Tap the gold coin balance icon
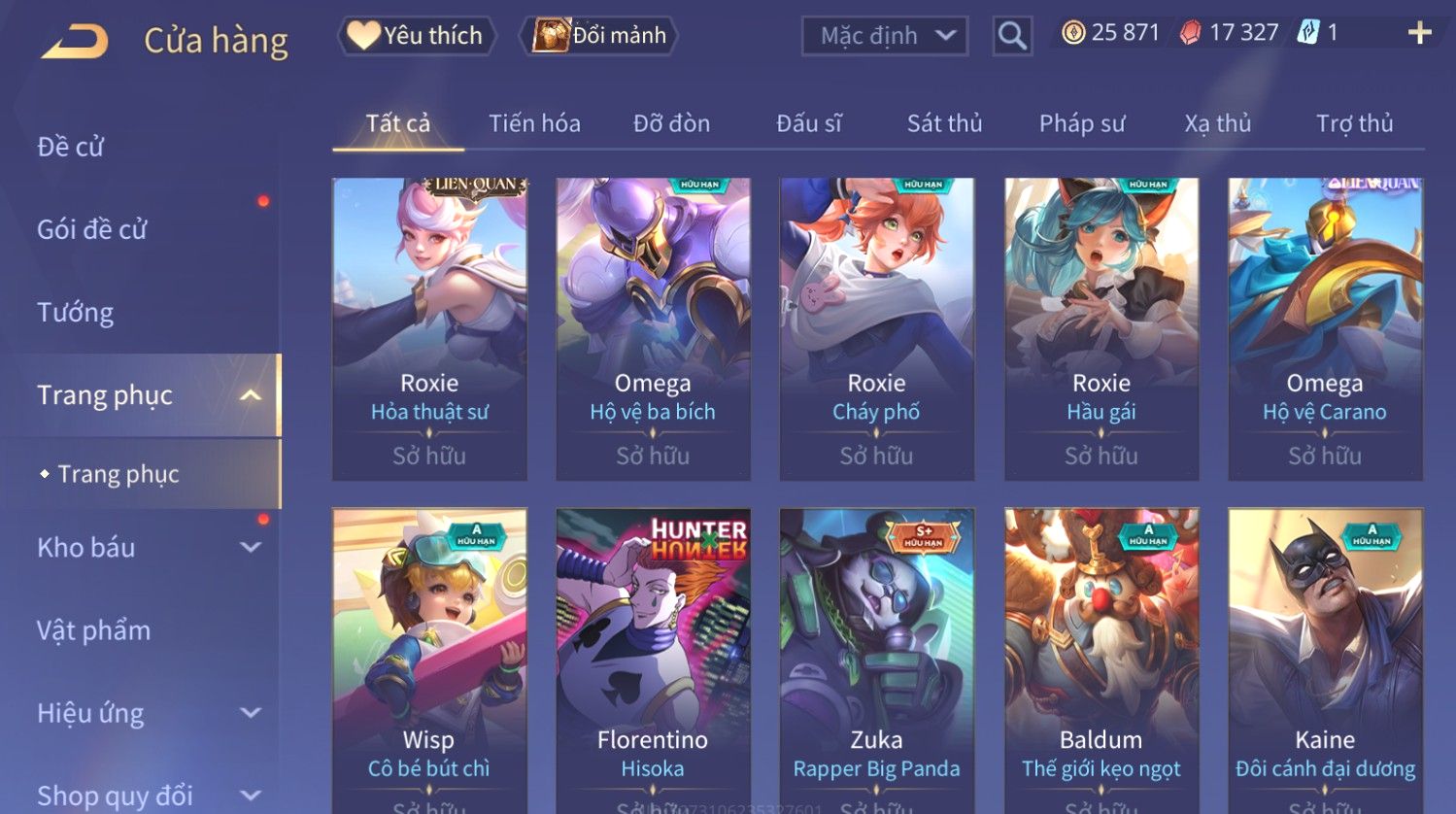Screen dimensions: 1456x814 tap(1072, 33)
